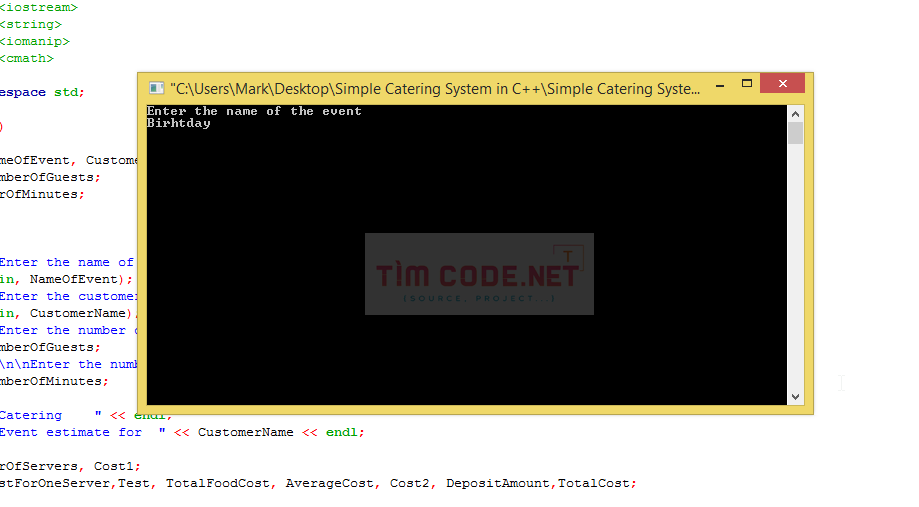Viewport: 919px width, 507px height.
Task: Minimize the console window
Action: tap(720, 86)
